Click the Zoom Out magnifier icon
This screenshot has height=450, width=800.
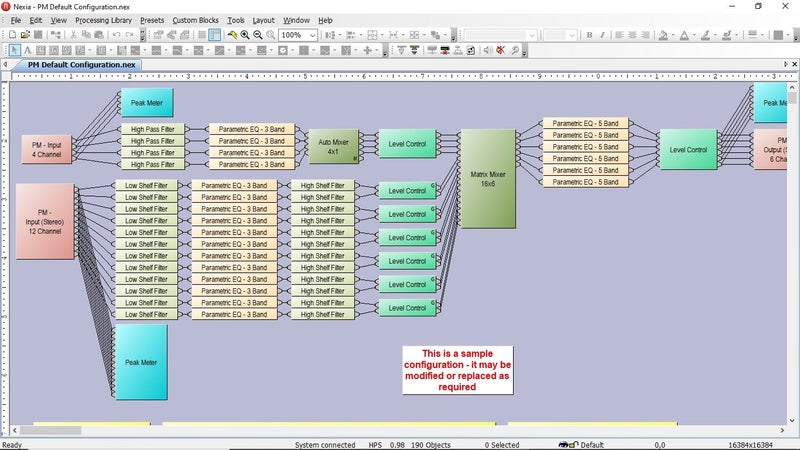coord(258,35)
